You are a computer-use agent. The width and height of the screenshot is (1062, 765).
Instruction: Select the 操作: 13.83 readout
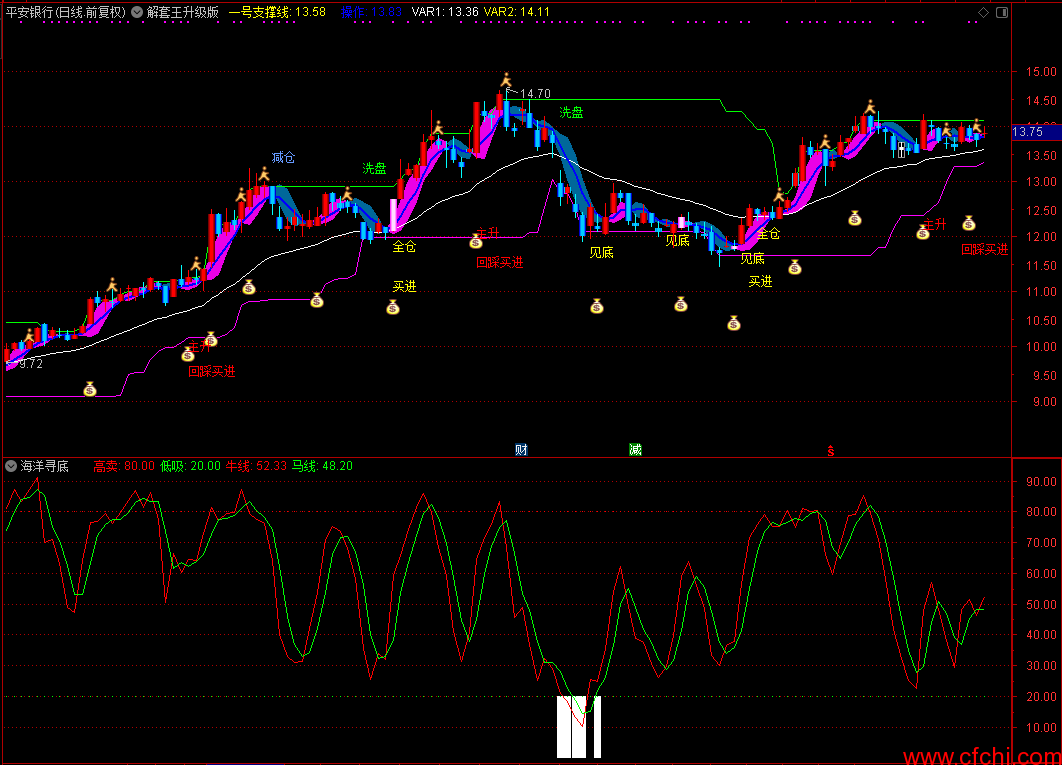(371, 12)
